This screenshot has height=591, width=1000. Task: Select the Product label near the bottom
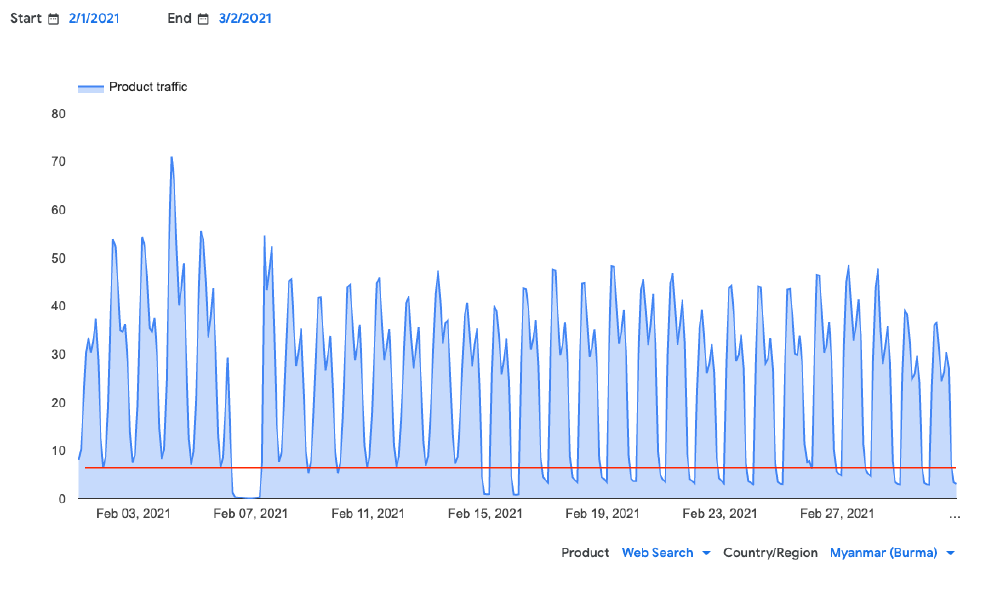click(x=585, y=552)
